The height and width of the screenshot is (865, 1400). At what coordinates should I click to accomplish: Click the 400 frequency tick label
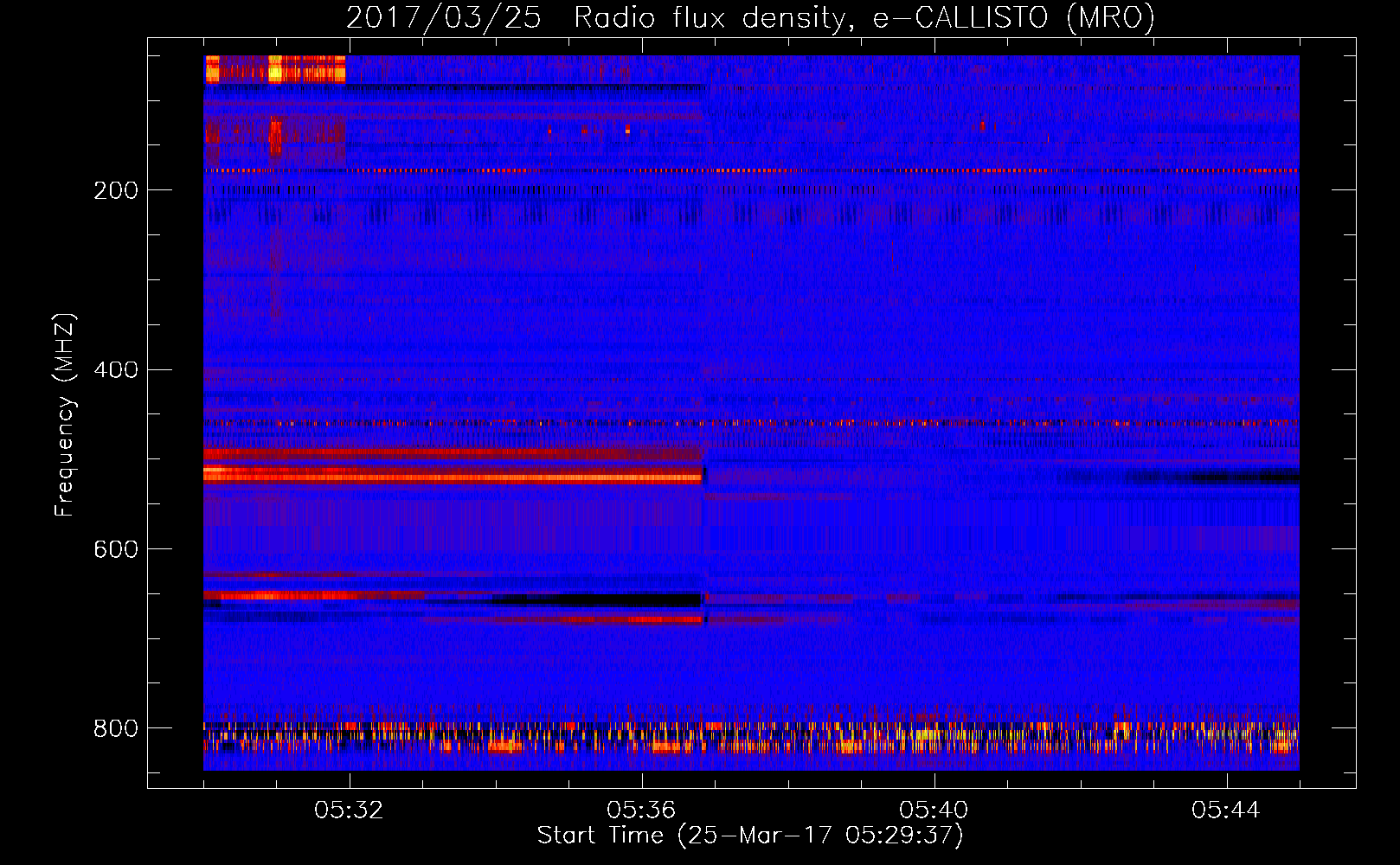pos(116,370)
